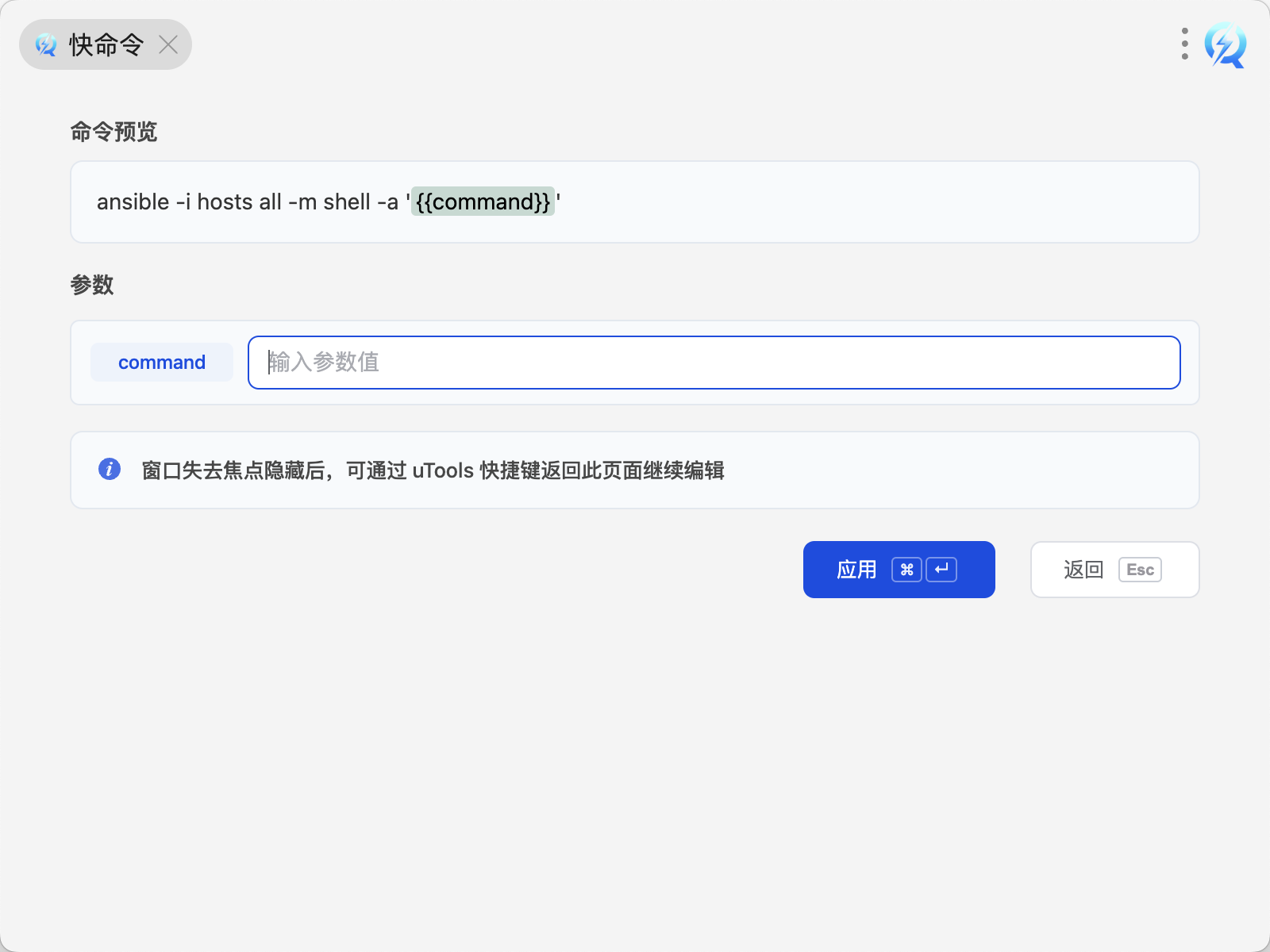
Task: Click the 快命令 lightning logo at top right
Action: click(x=1225, y=45)
